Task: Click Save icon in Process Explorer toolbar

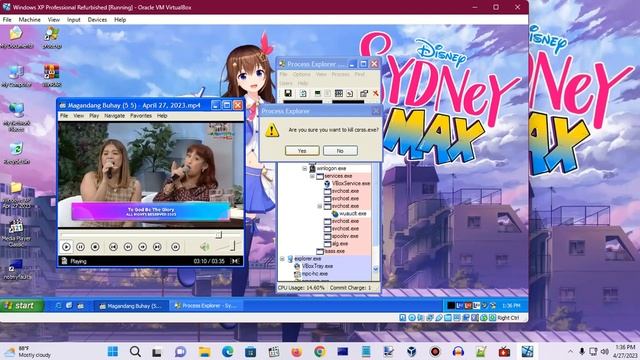Action: pos(288,93)
